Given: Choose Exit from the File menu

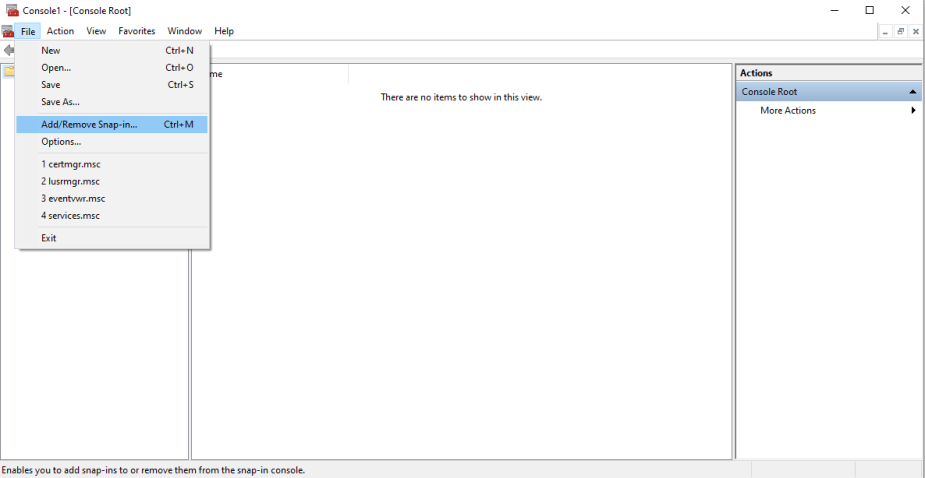Looking at the screenshot, I should (x=112, y=238).
